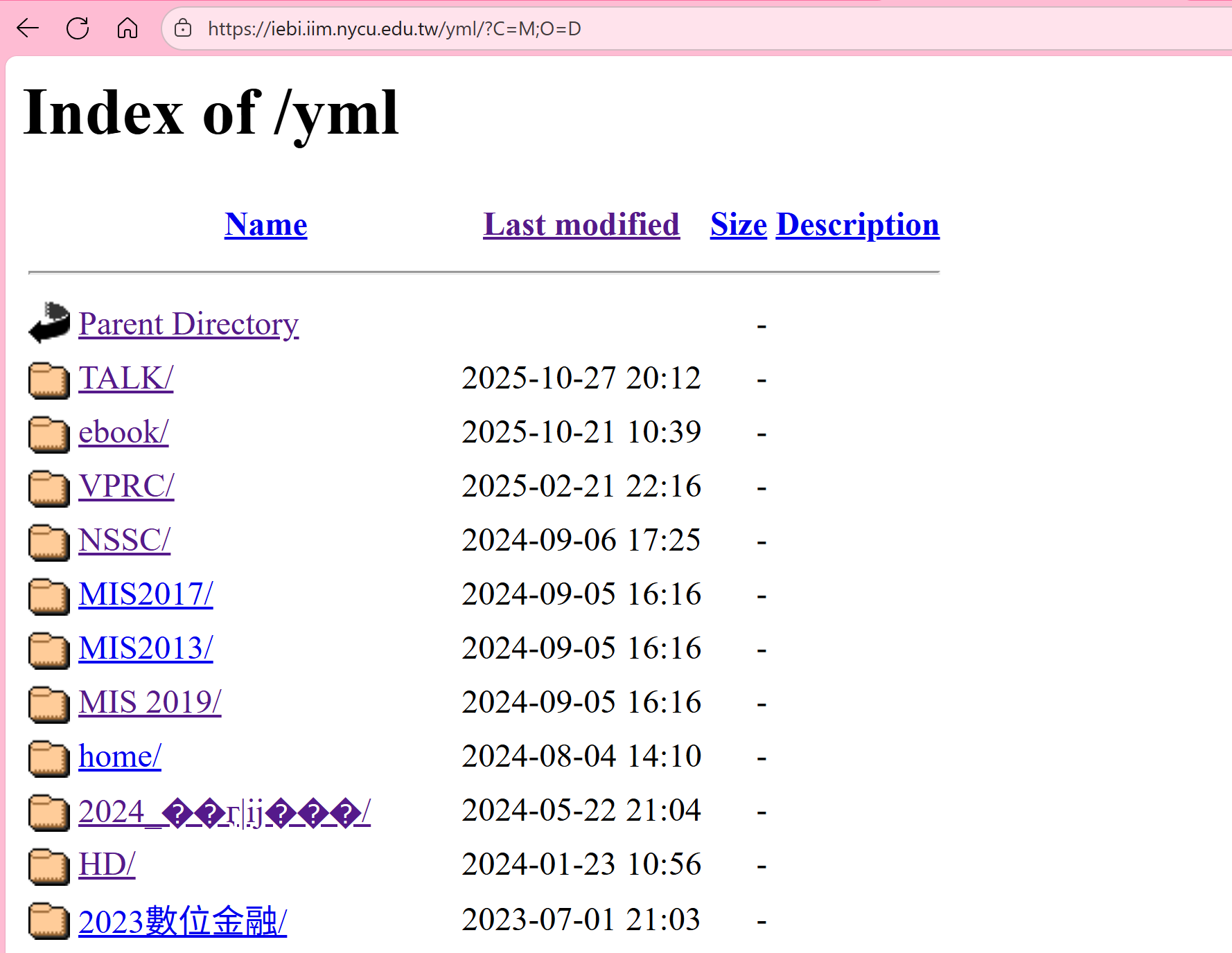Click the folder icon beside TALK/
Screen dimensions: 1232x953
[49, 380]
